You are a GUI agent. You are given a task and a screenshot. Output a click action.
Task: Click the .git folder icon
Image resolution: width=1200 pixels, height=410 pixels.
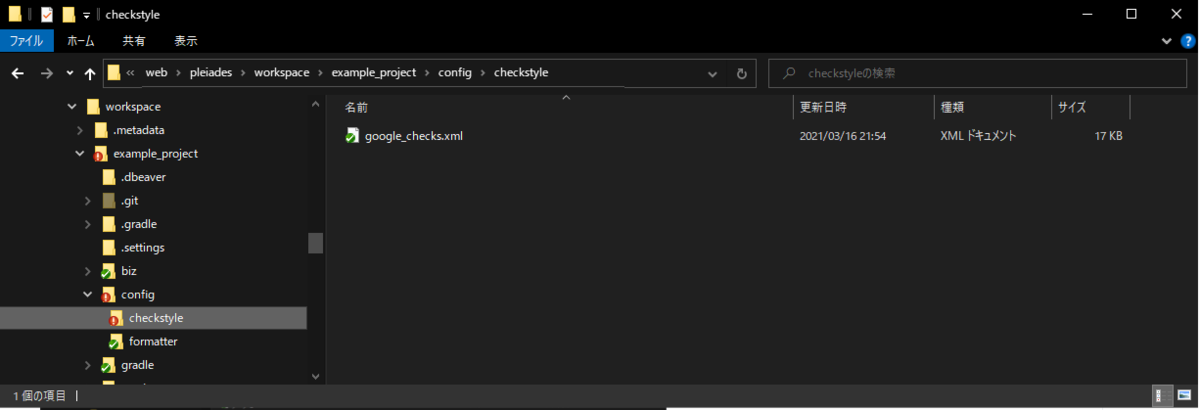(x=109, y=200)
